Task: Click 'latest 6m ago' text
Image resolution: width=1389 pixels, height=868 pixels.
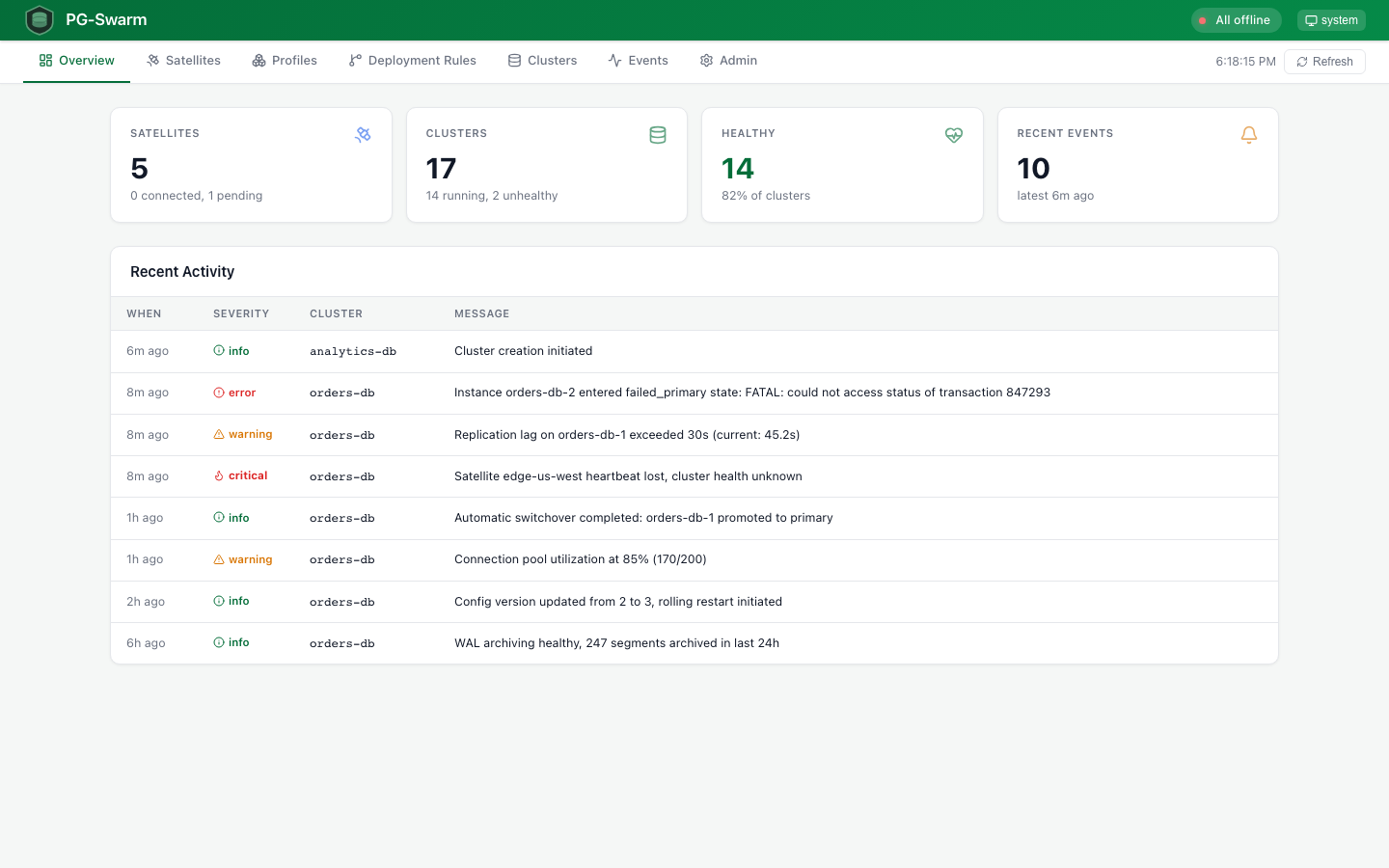Action: coord(1055,196)
